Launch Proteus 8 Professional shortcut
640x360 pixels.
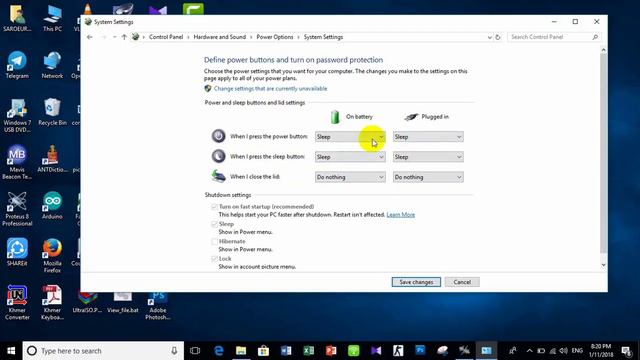tap(17, 209)
